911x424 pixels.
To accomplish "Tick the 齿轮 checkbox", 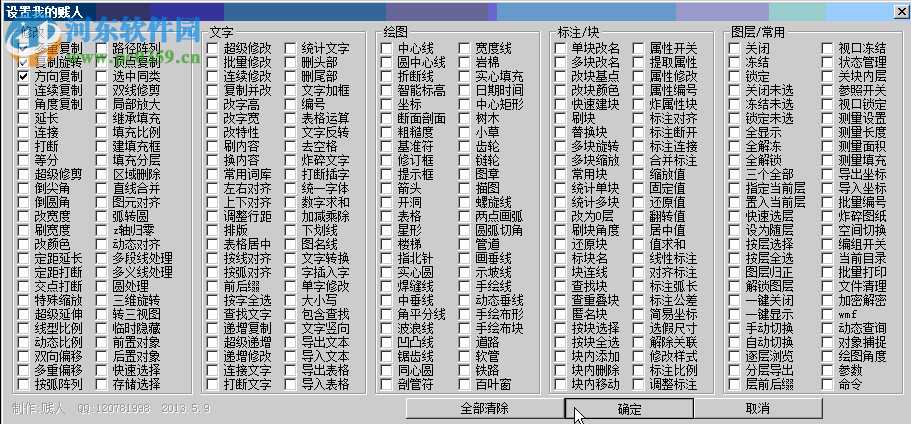I will pos(464,146).
